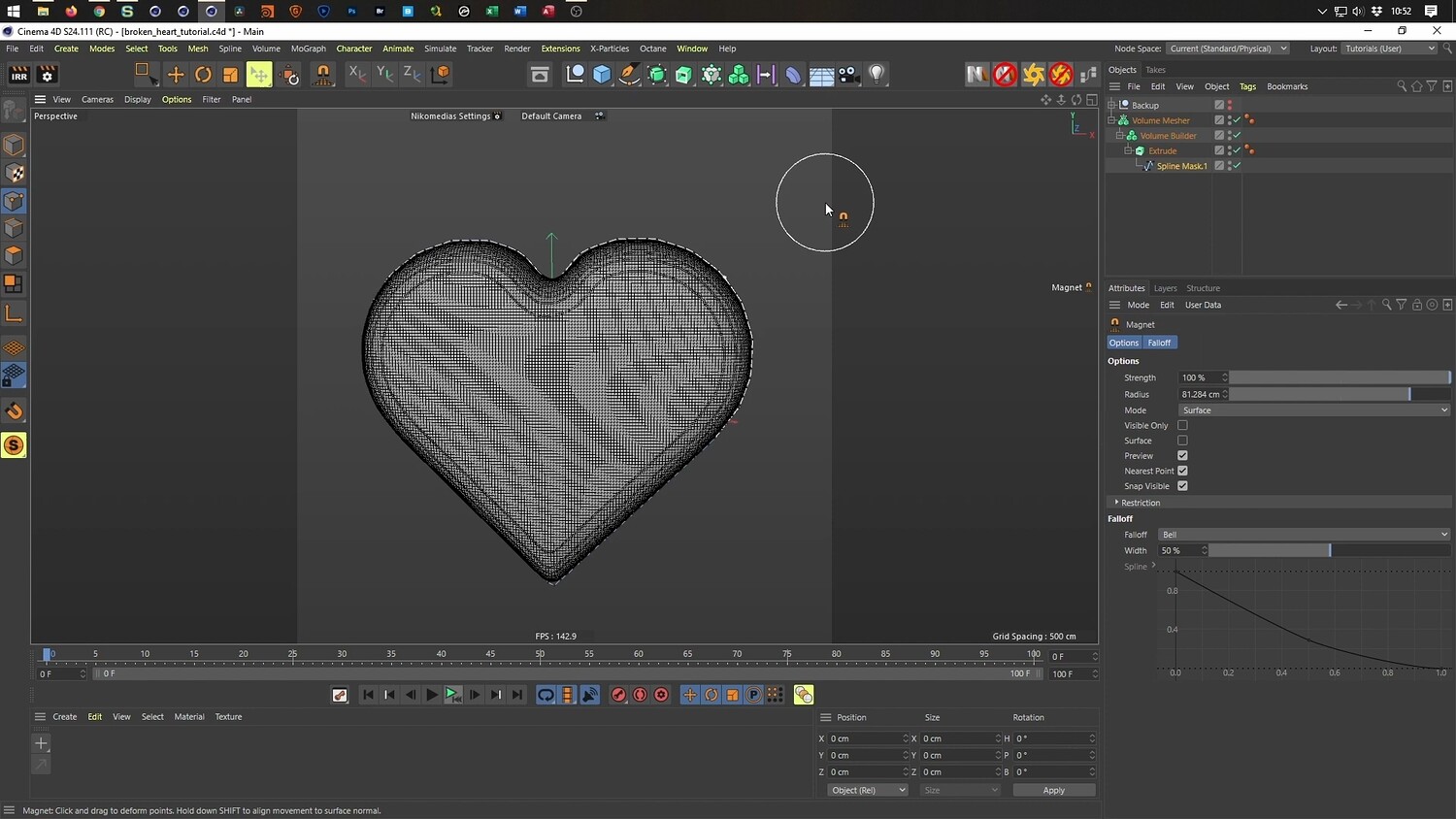The image size is (1456, 819).
Task: Open the Falloff dropdown set to Bell
Action: pyautogui.click(x=1304, y=535)
